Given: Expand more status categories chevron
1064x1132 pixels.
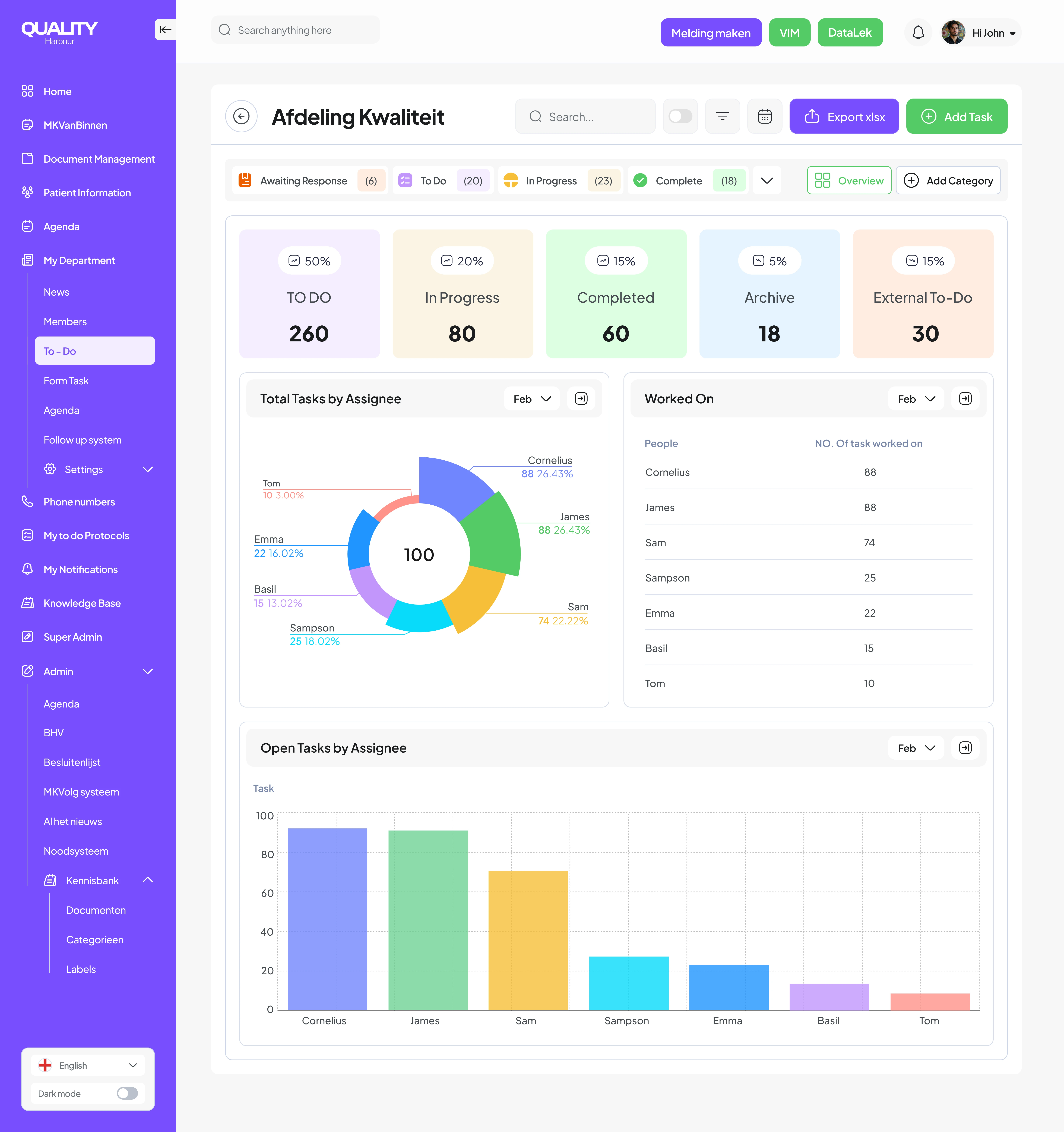Looking at the screenshot, I should coord(767,181).
